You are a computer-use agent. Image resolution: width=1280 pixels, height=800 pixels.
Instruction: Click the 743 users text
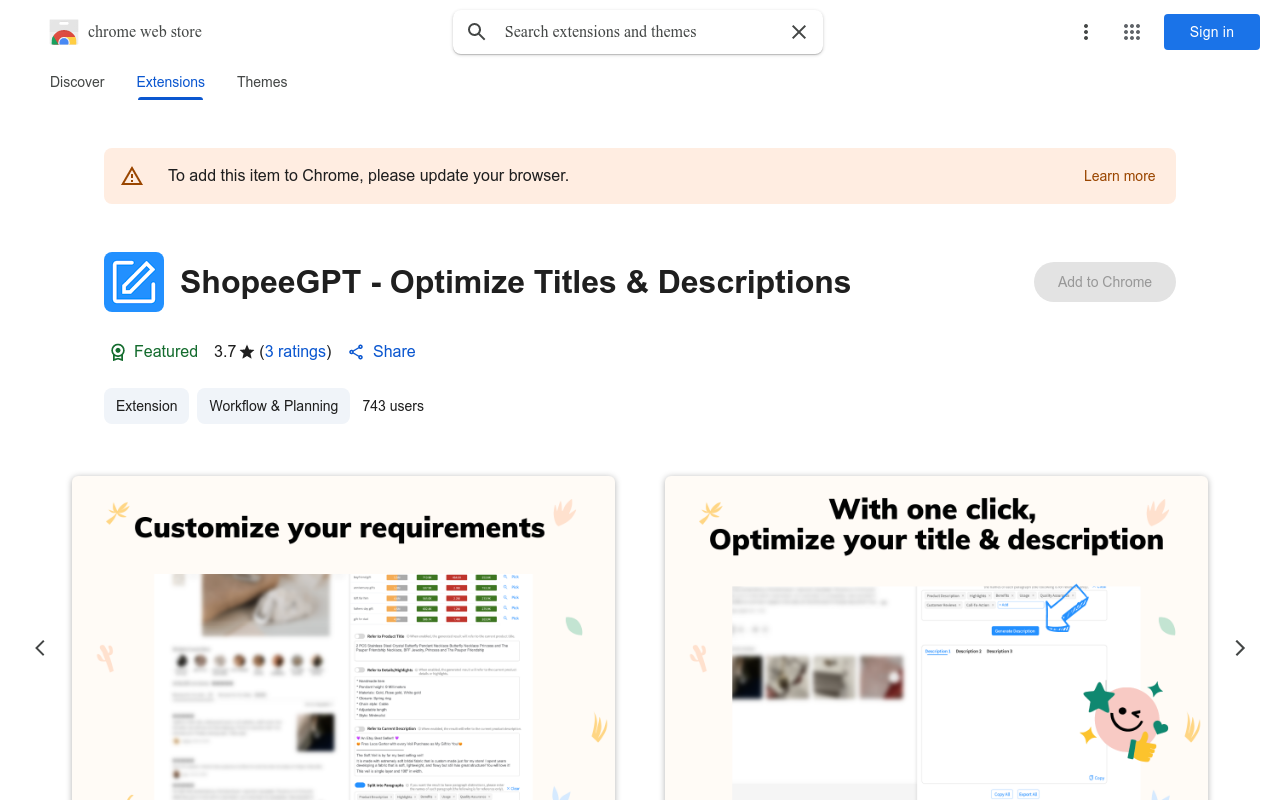[x=393, y=406]
